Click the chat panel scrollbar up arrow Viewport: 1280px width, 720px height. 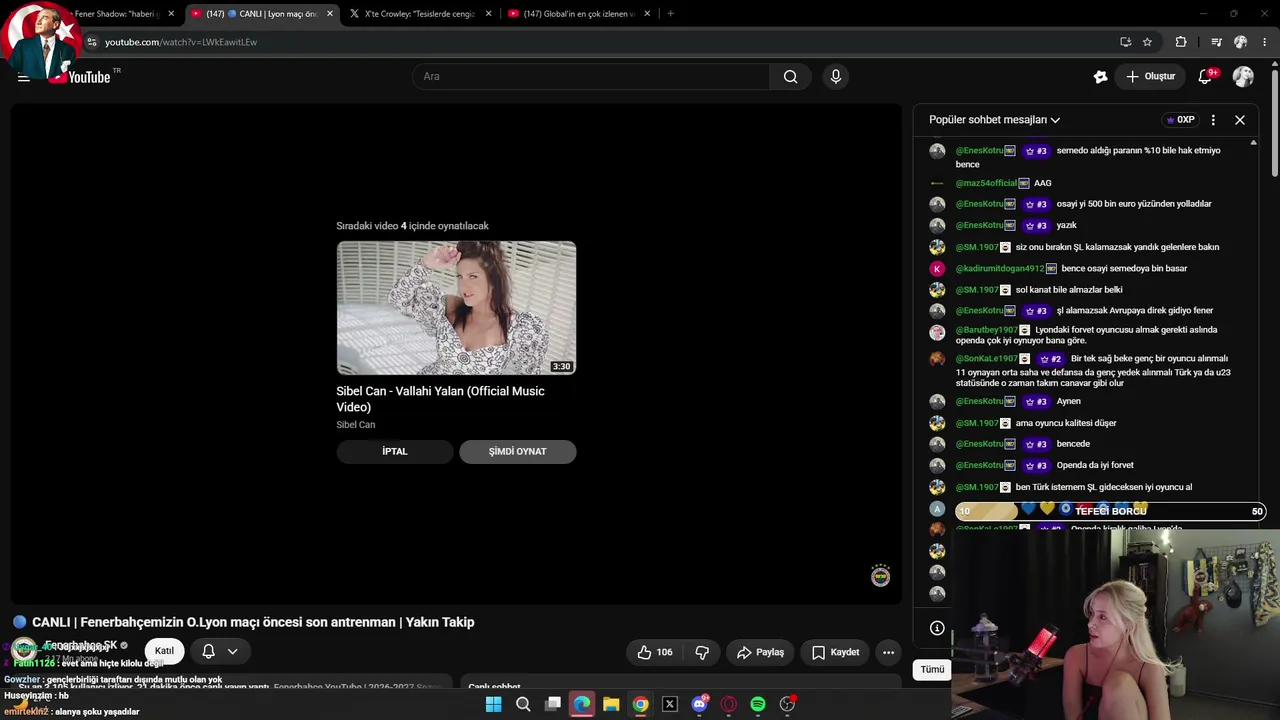[1253, 143]
